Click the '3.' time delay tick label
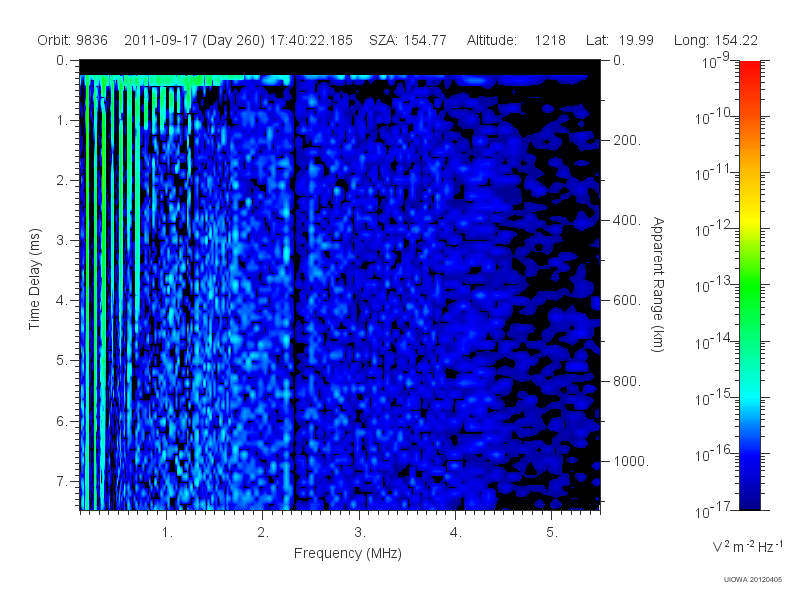This screenshot has width=800, height=600. (x=62, y=240)
